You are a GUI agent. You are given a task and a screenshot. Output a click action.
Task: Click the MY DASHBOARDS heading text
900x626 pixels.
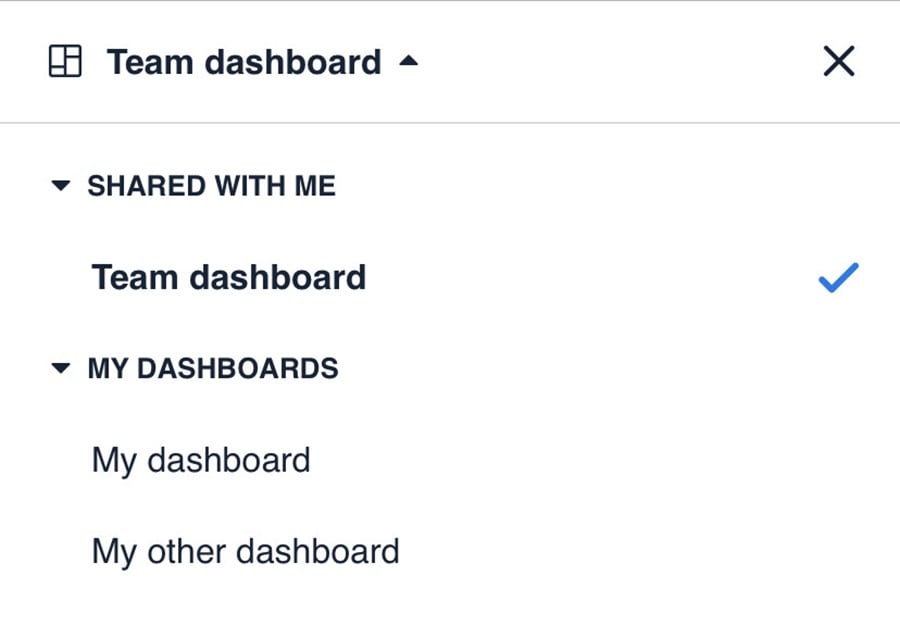(213, 369)
